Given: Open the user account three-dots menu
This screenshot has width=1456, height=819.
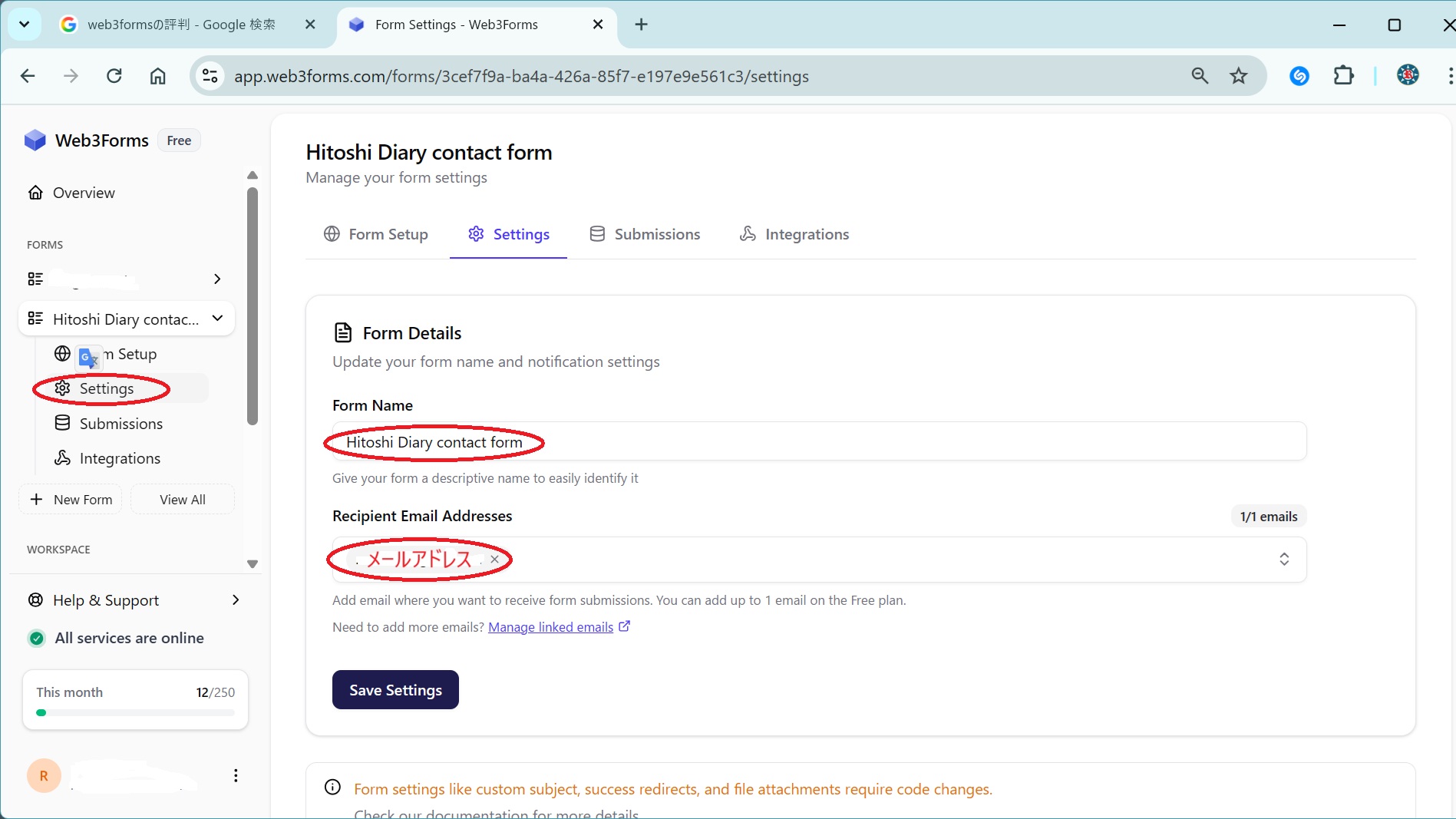Looking at the screenshot, I should click(236, 775).
